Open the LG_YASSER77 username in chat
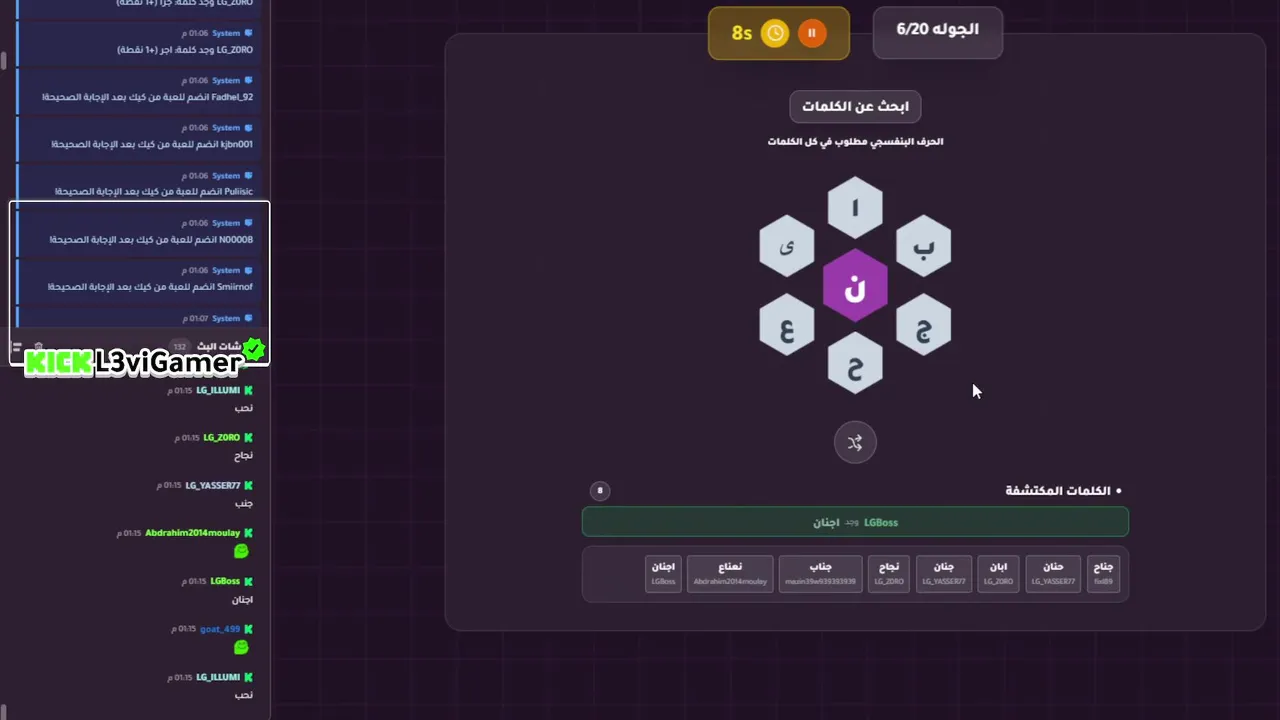Viewport: 1280px width, 720px height. (212, 485)
